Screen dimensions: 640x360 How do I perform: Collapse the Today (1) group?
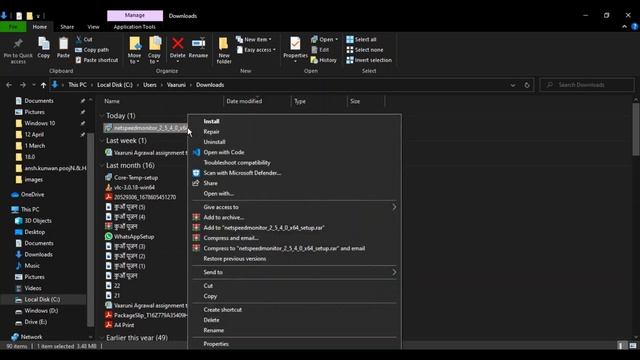(102, 116)
